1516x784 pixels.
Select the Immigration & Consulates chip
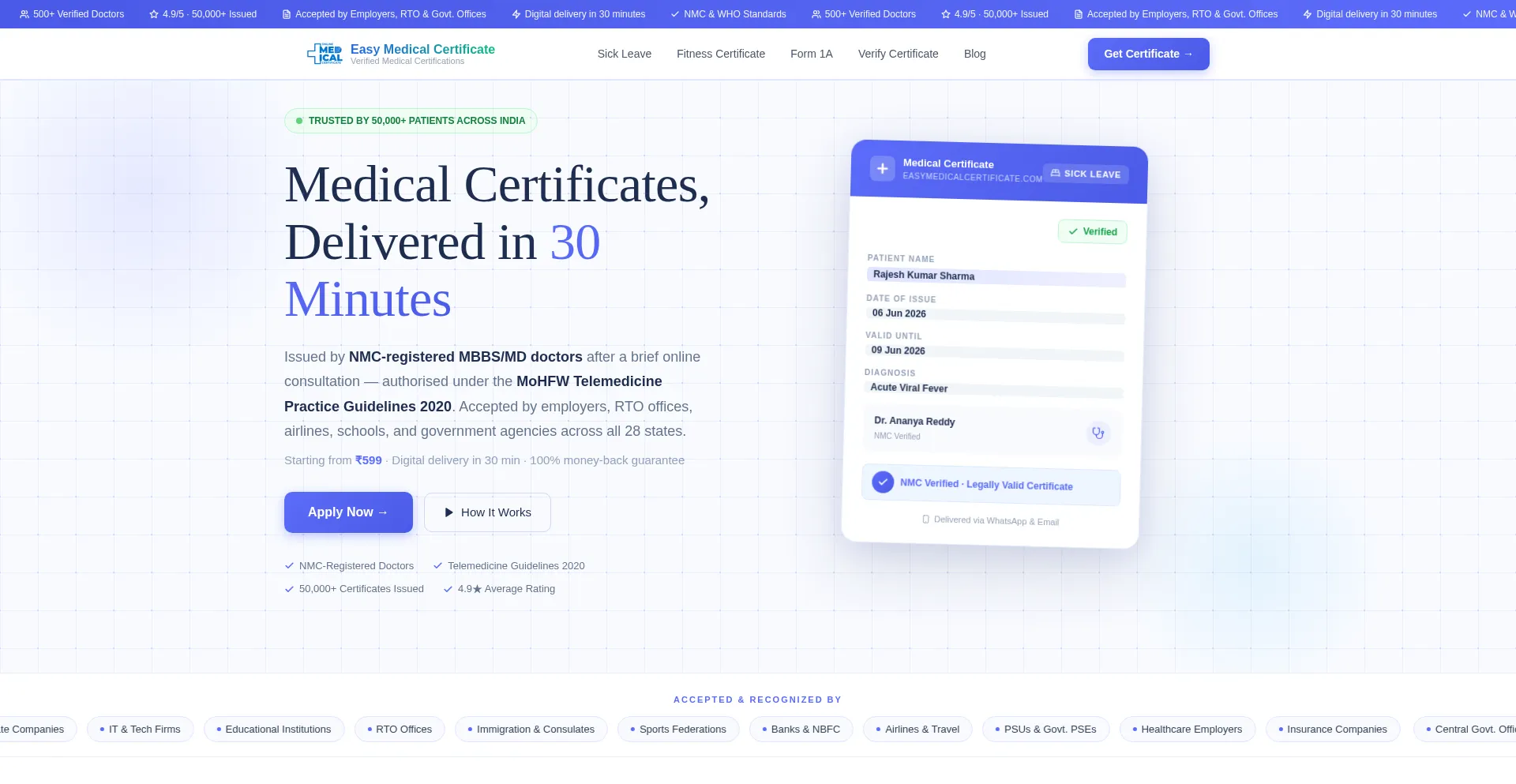point(531,729)
